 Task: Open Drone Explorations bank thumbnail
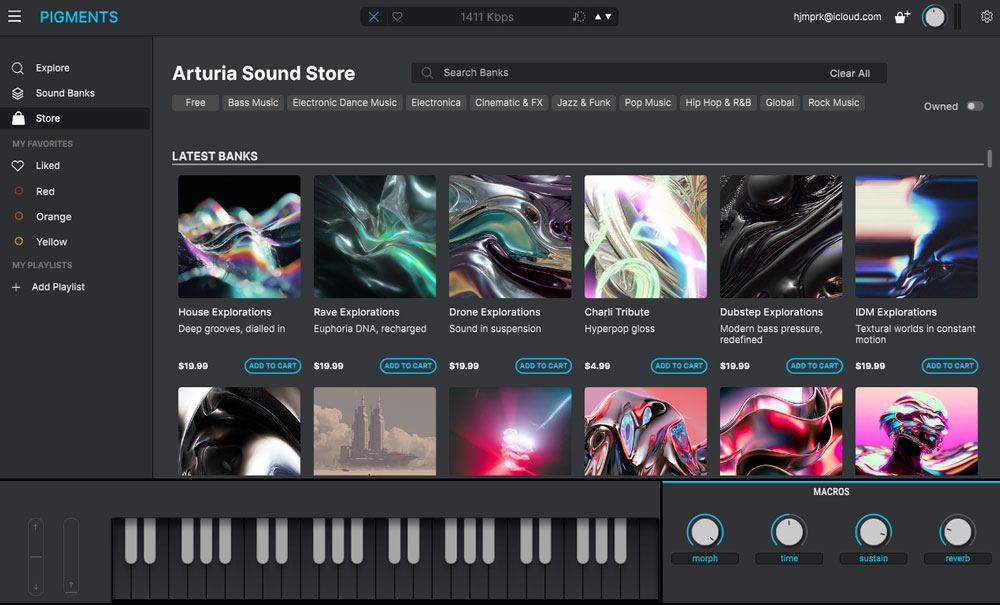click(510, 237)
